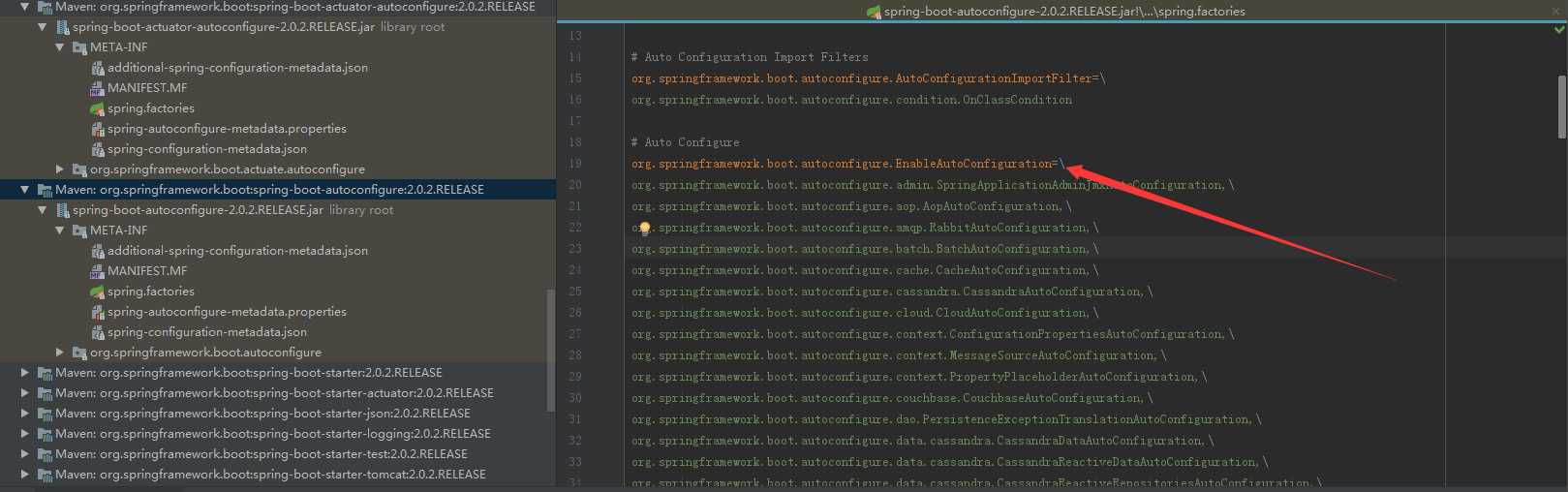Expand org.springframework.boot.autoconfigure package node
Viewport: 1568px width, 492px height.
click(60, 353)
